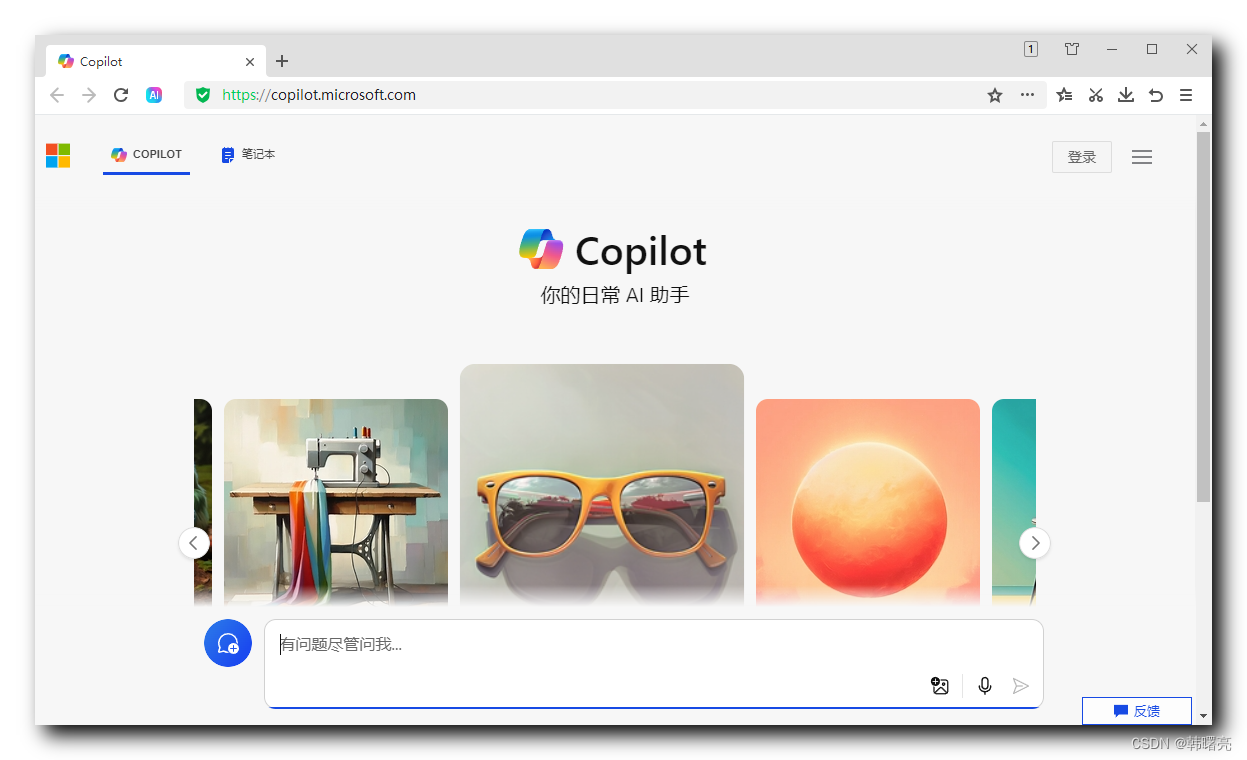Go forward with the browser forward arrow
The image size is (1247, 760).
[89, 95]
